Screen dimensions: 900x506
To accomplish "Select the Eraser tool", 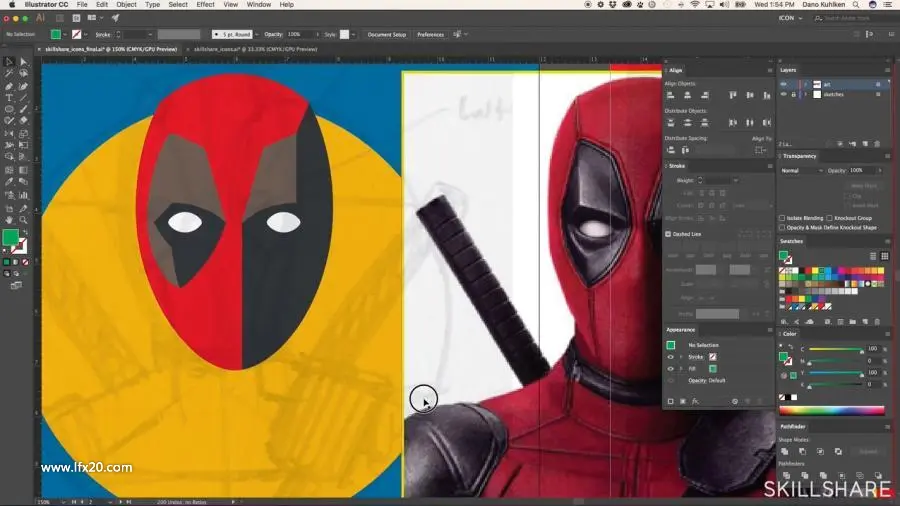I will point(24,121).
